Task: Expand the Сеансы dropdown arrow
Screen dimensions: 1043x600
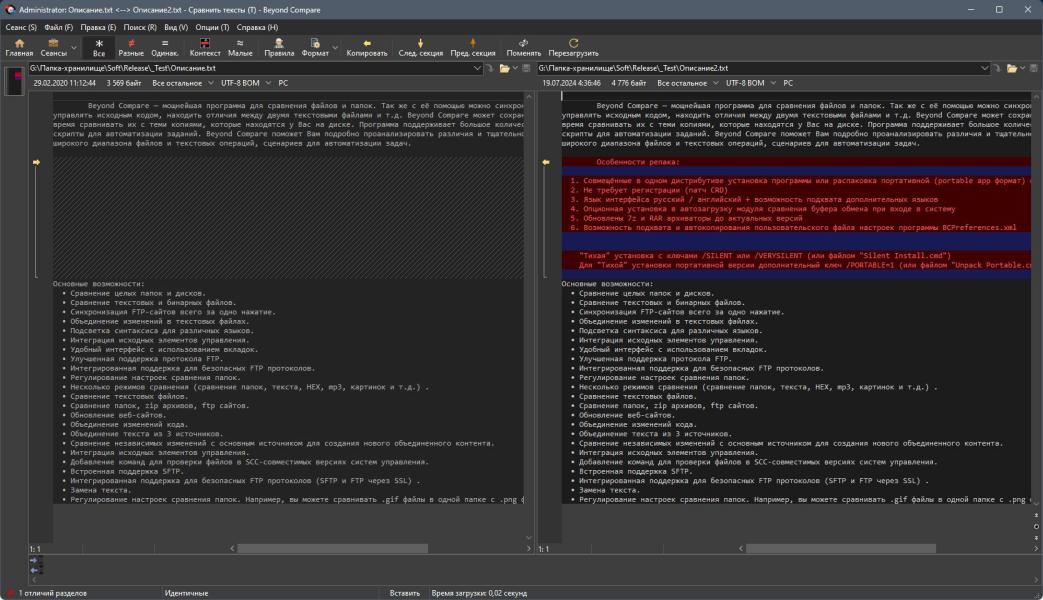Action: pyautogui.click(x=74, y=47)
